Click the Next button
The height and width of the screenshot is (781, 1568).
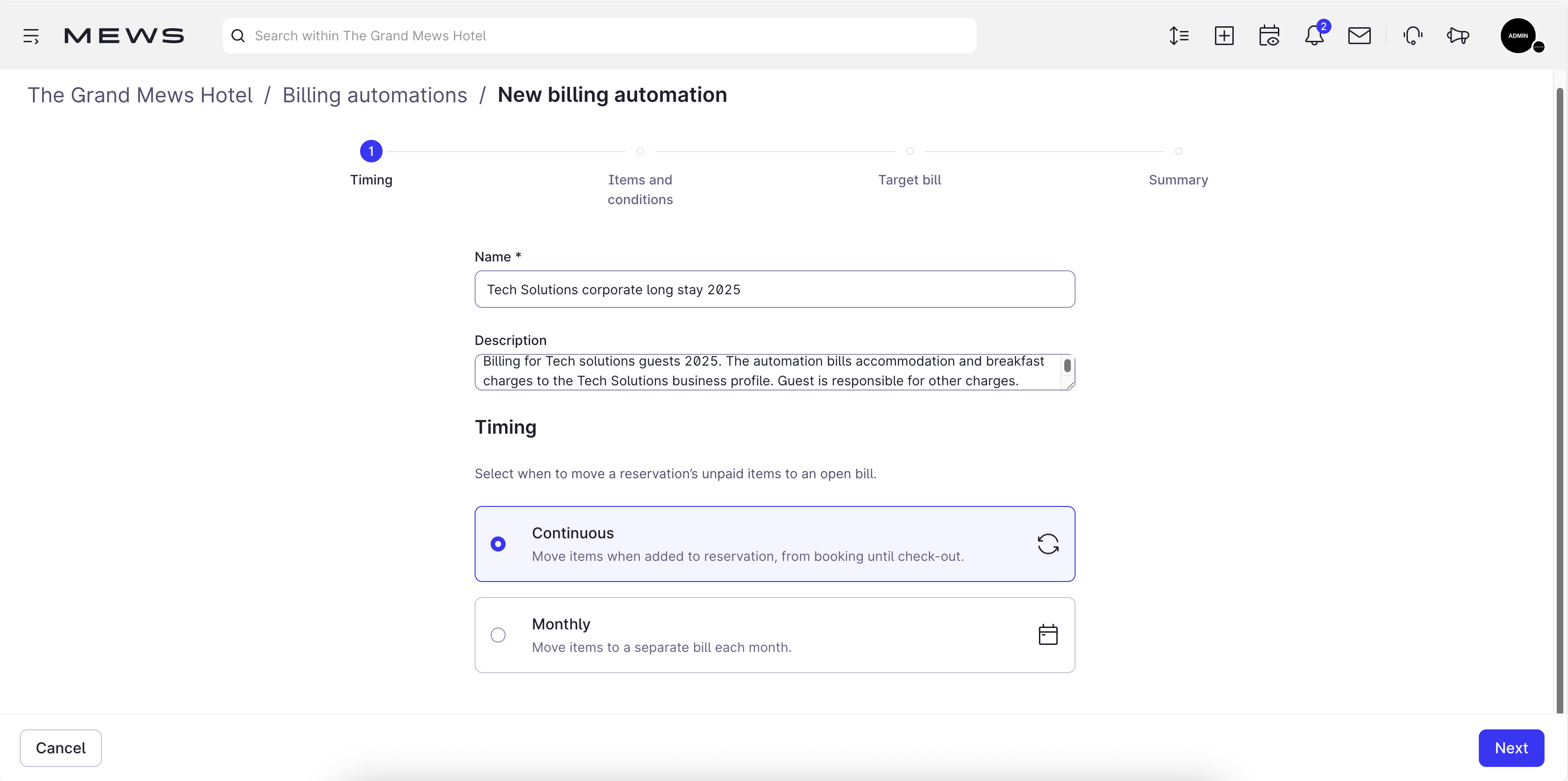pyautogui.click(x=1511, y=748)
